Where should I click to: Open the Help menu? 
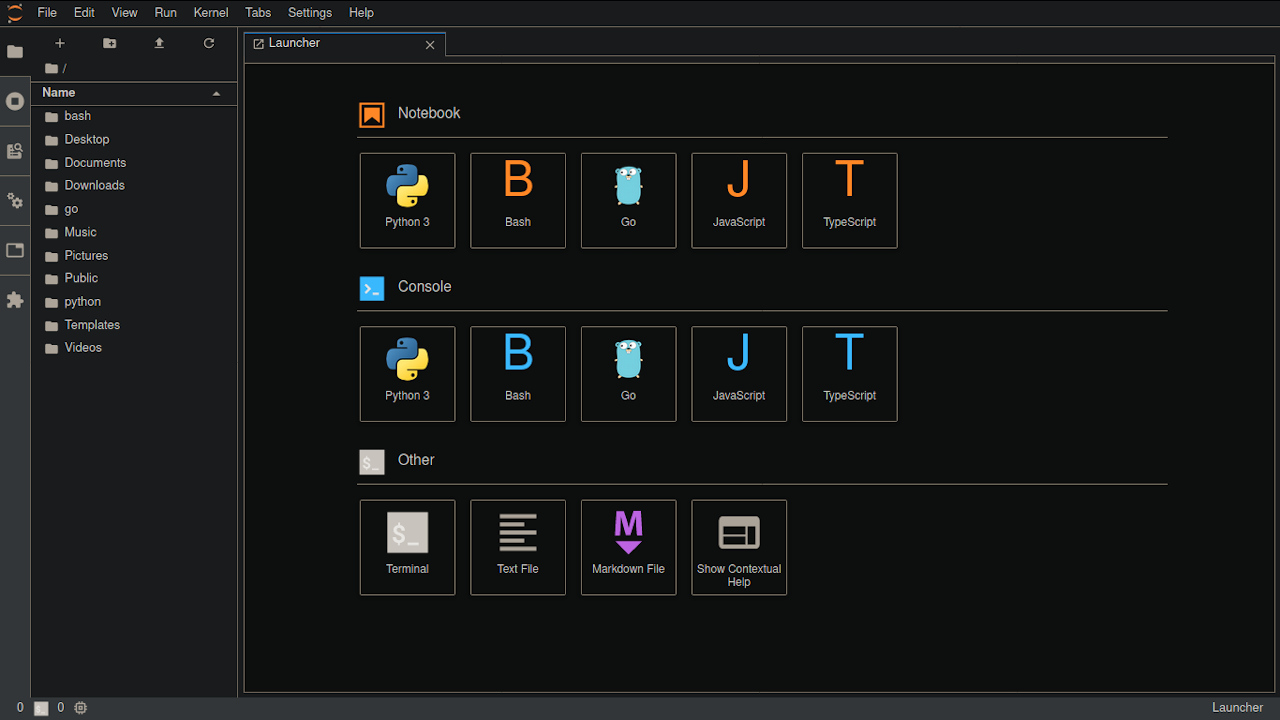coord(362,13)
